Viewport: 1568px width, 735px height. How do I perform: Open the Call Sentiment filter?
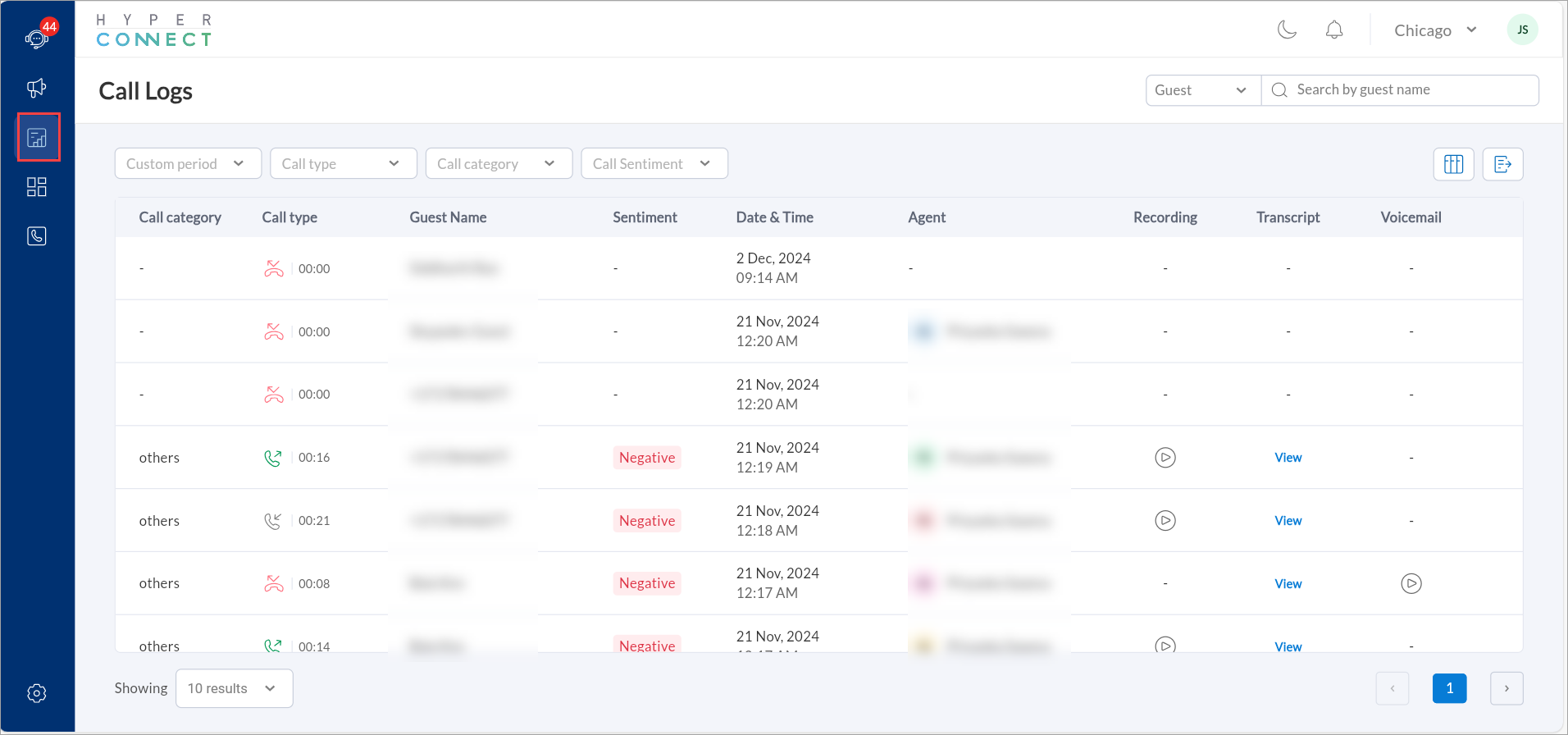click(x=654, y=163)
